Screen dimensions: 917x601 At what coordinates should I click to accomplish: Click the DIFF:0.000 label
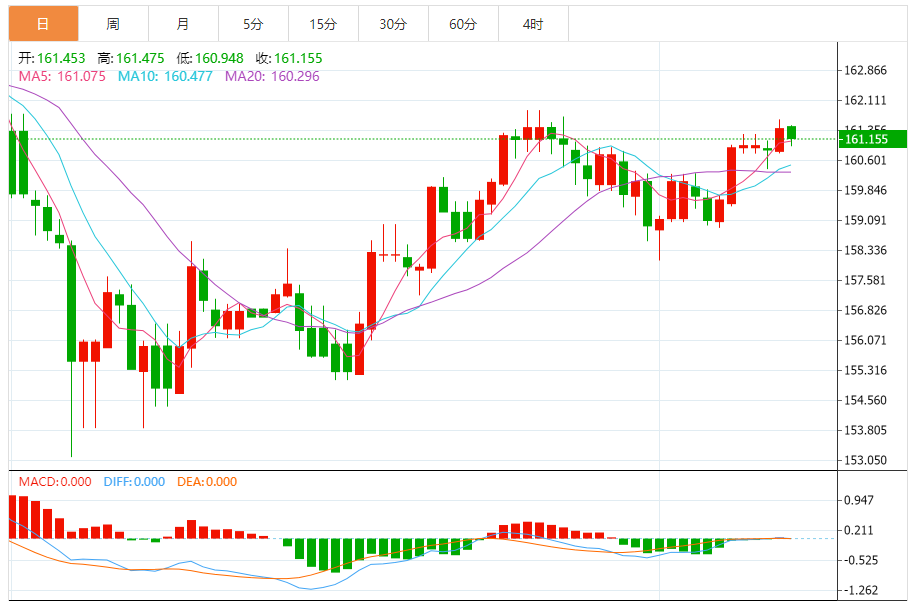[134, 482]
